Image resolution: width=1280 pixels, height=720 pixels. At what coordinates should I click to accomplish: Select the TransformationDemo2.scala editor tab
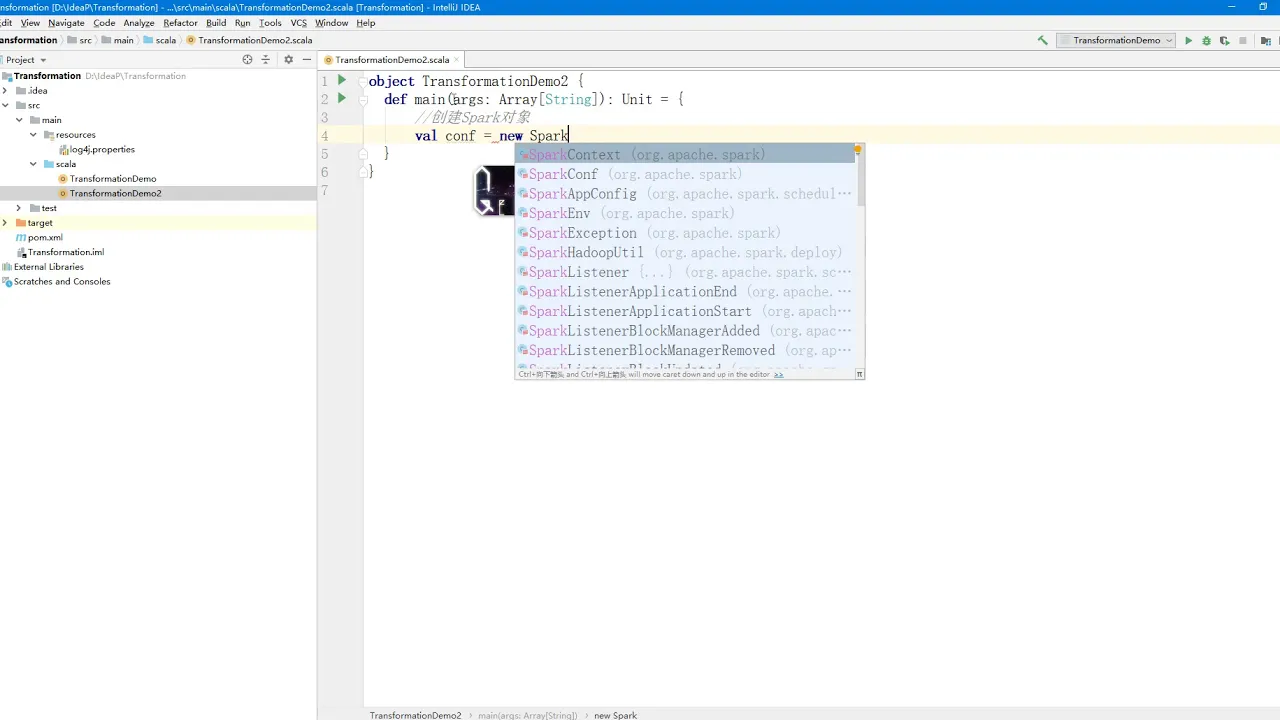(x=392, y=60)
